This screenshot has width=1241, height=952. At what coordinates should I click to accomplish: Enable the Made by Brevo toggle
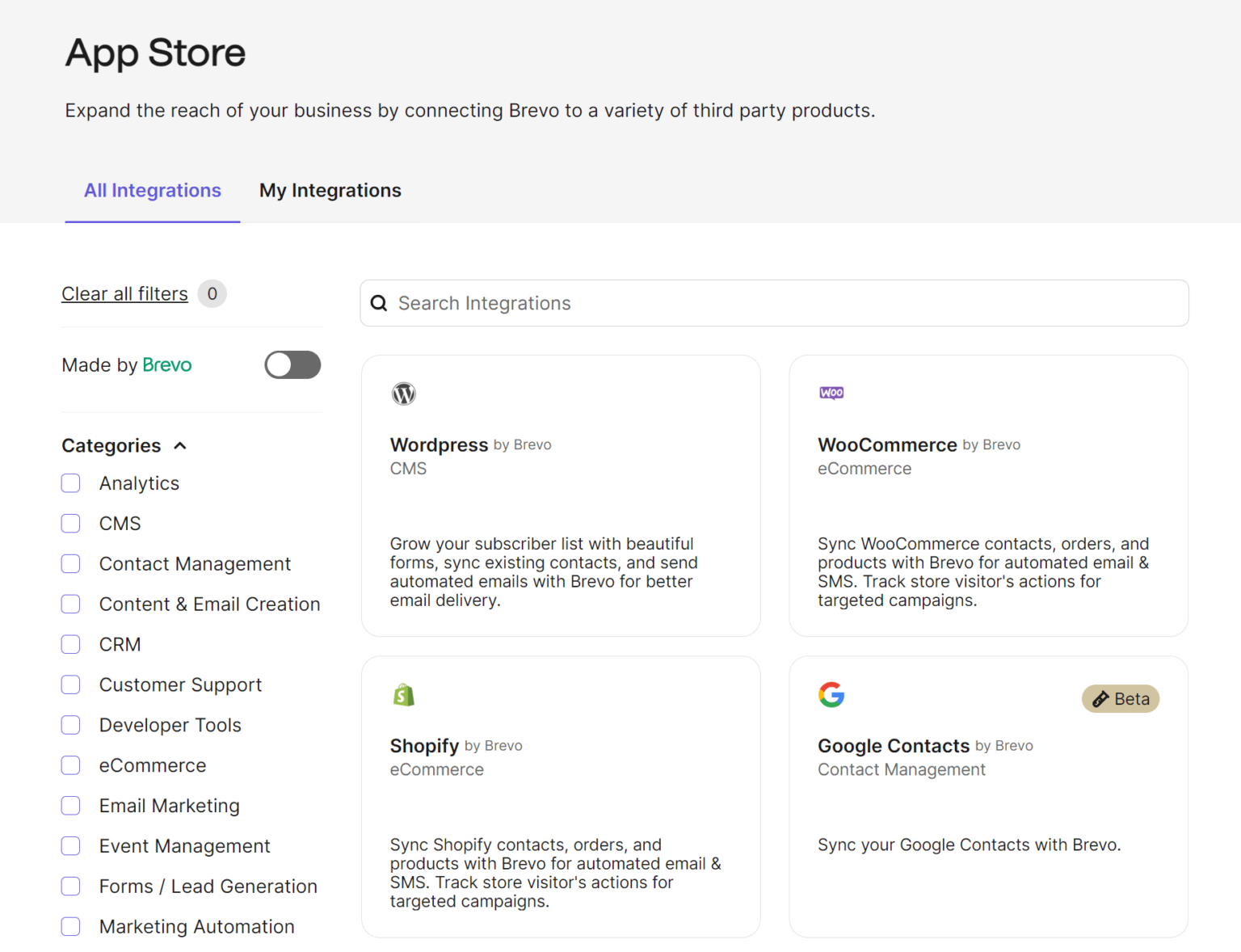pyautogui.click(x=292, y=364)
